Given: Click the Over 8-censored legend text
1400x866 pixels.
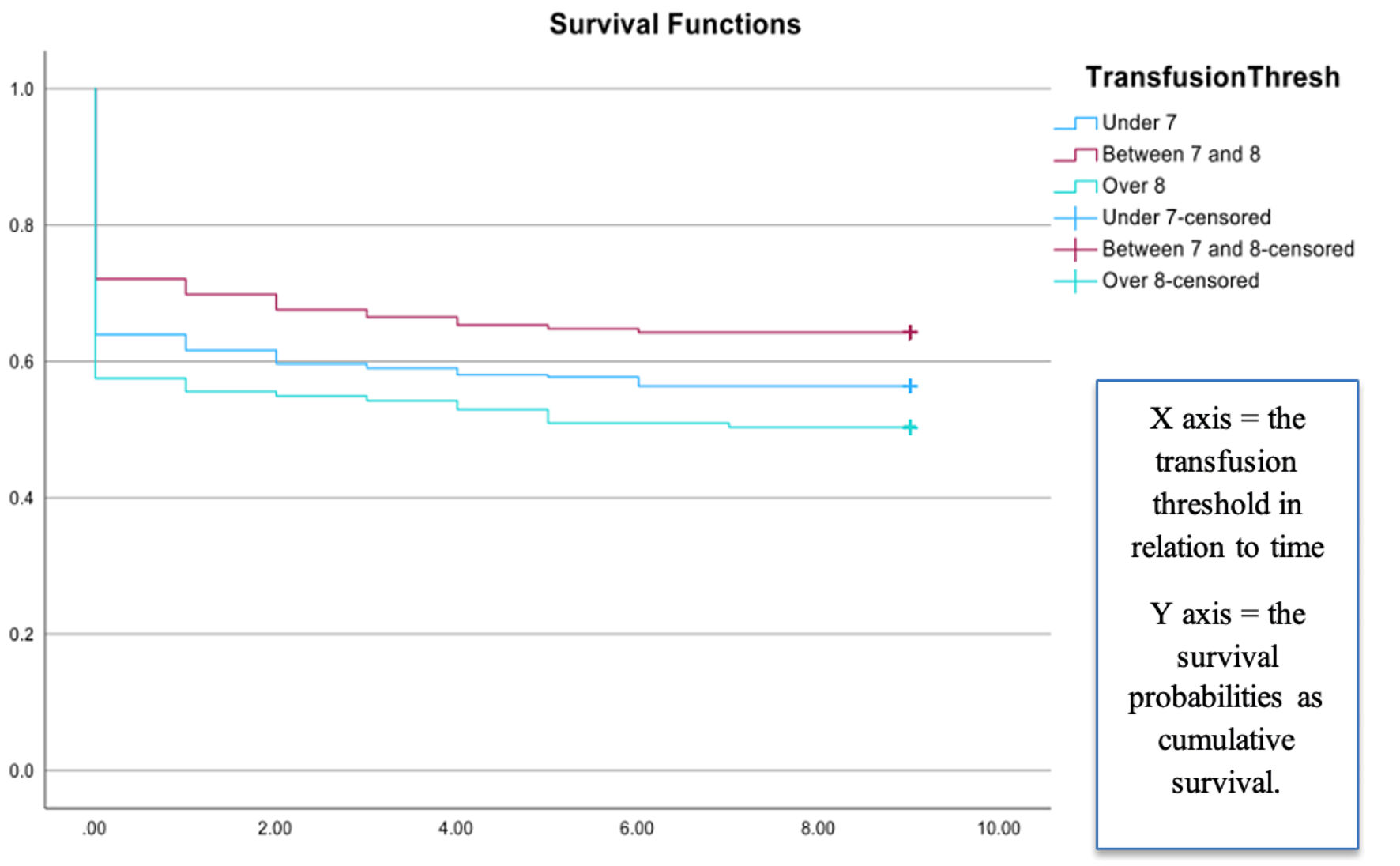Looking at the screenshot, I should 1180,281.
